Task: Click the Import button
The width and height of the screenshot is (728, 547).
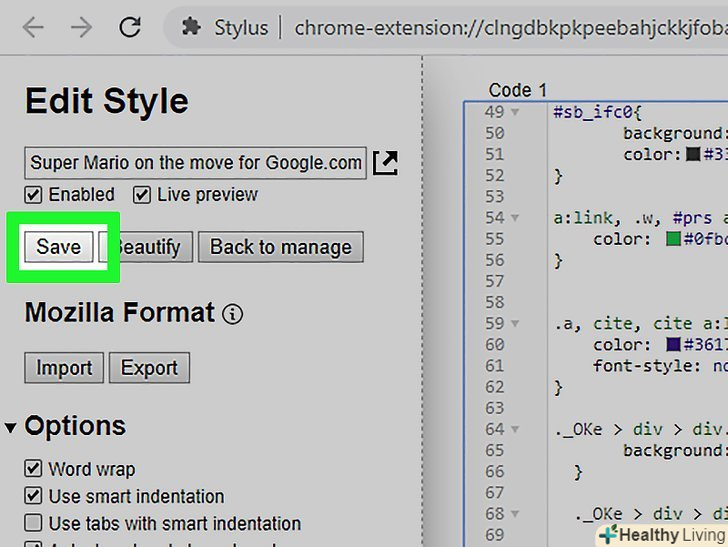Action: [64, 368]
